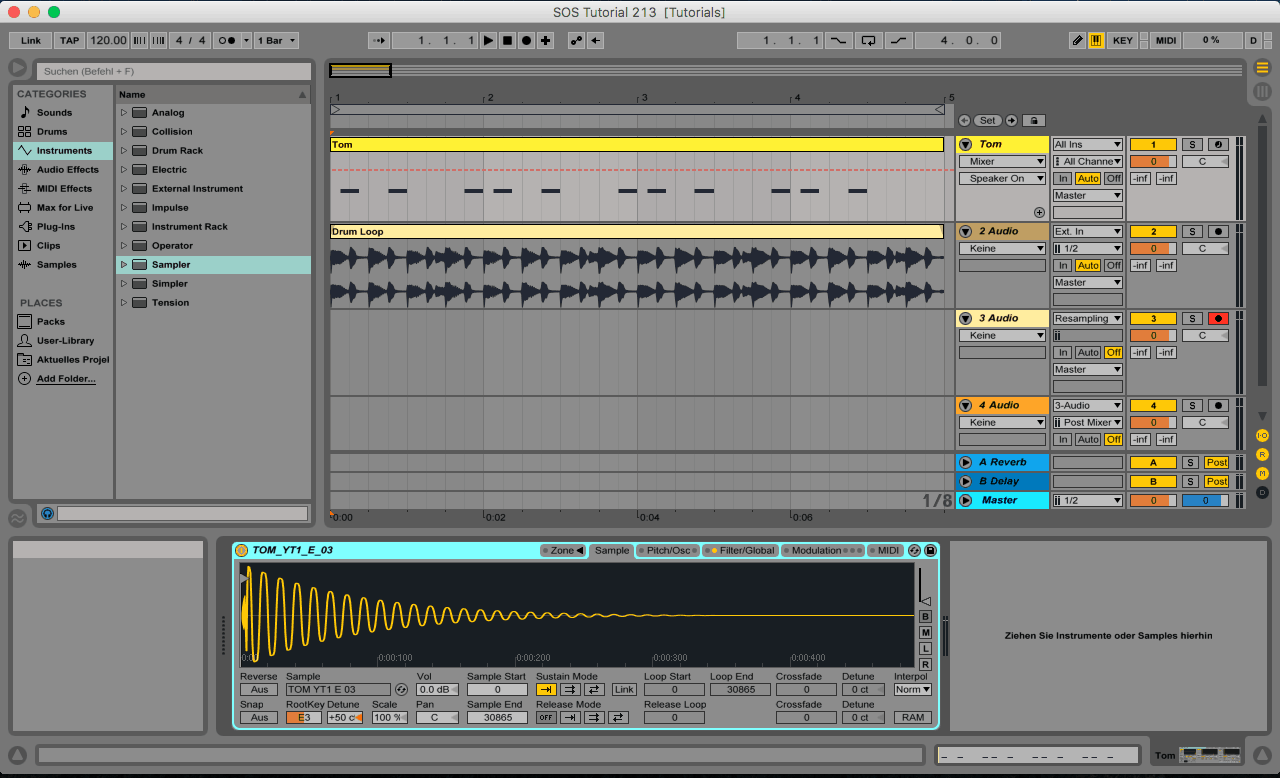Image resolution: width=1280 pixels, height=778 pixels.
Task: Open the Resampling input dropdown on 3 Audio
Action: (1087, 319)
